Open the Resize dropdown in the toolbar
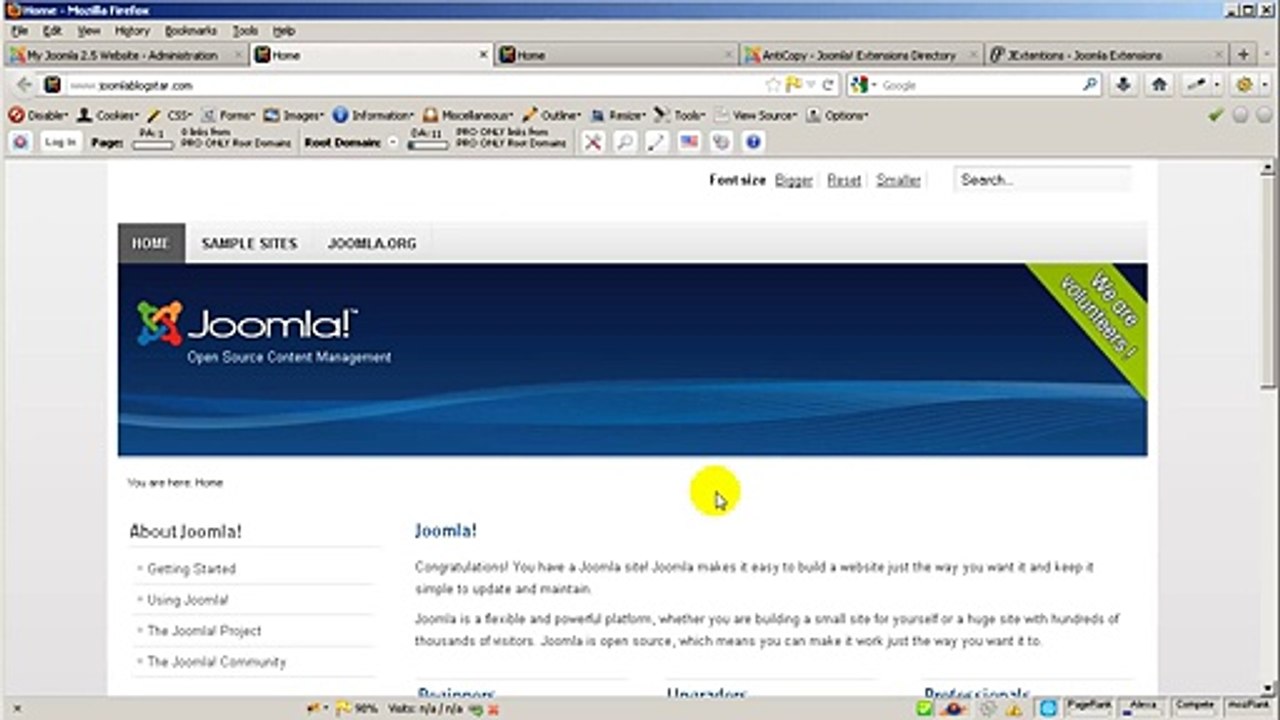The width and height of the screenshot is (1280, 720). (619, 115)
